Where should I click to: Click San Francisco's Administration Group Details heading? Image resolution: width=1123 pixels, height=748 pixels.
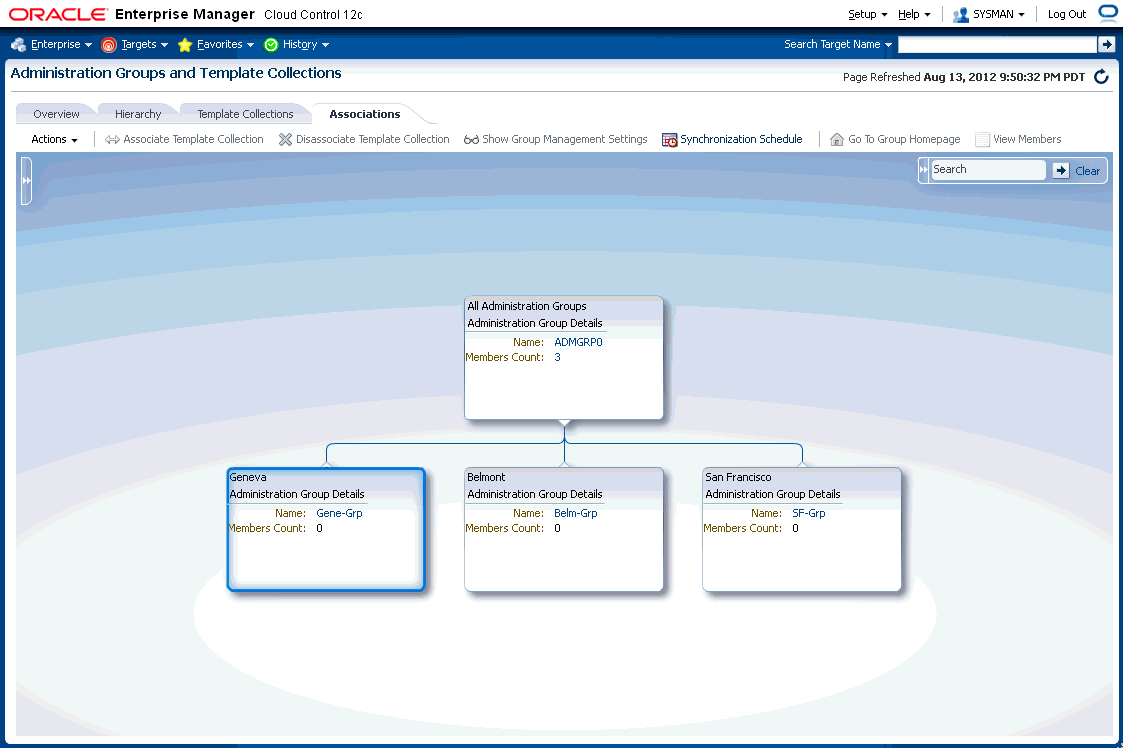click(x=772, y=494)
